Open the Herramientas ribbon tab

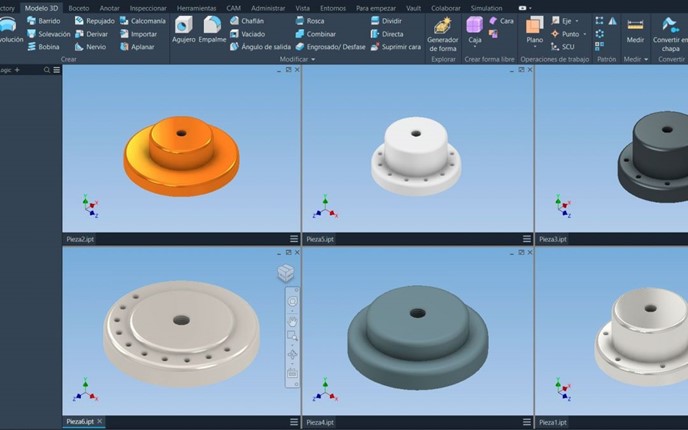pyautogui.click(x=196, y=8)
